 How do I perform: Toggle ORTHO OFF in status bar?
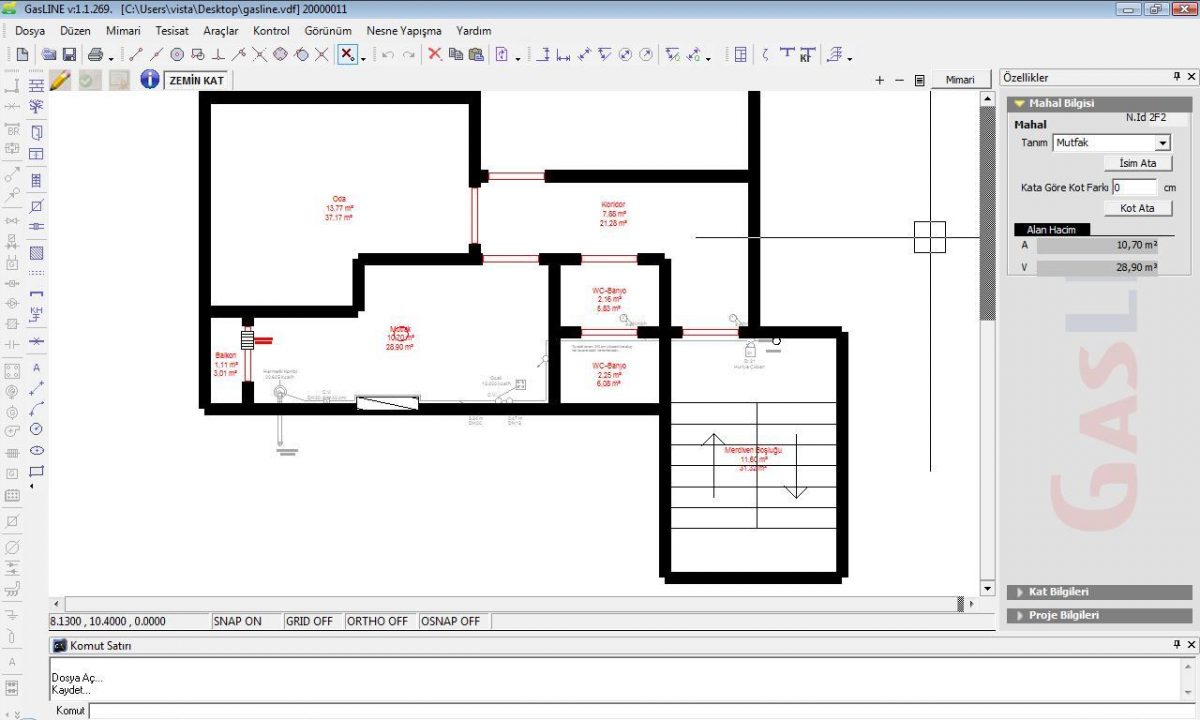[378, 621]
